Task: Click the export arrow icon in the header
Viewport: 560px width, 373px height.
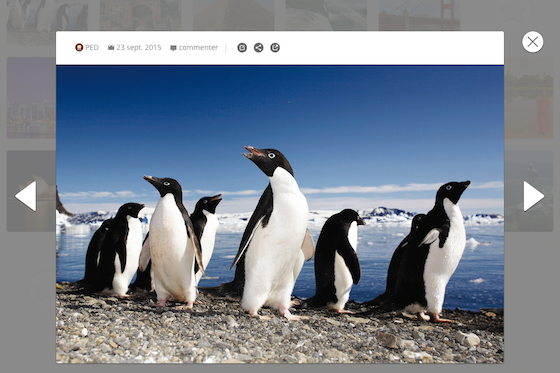Action: tap(275, 48)
